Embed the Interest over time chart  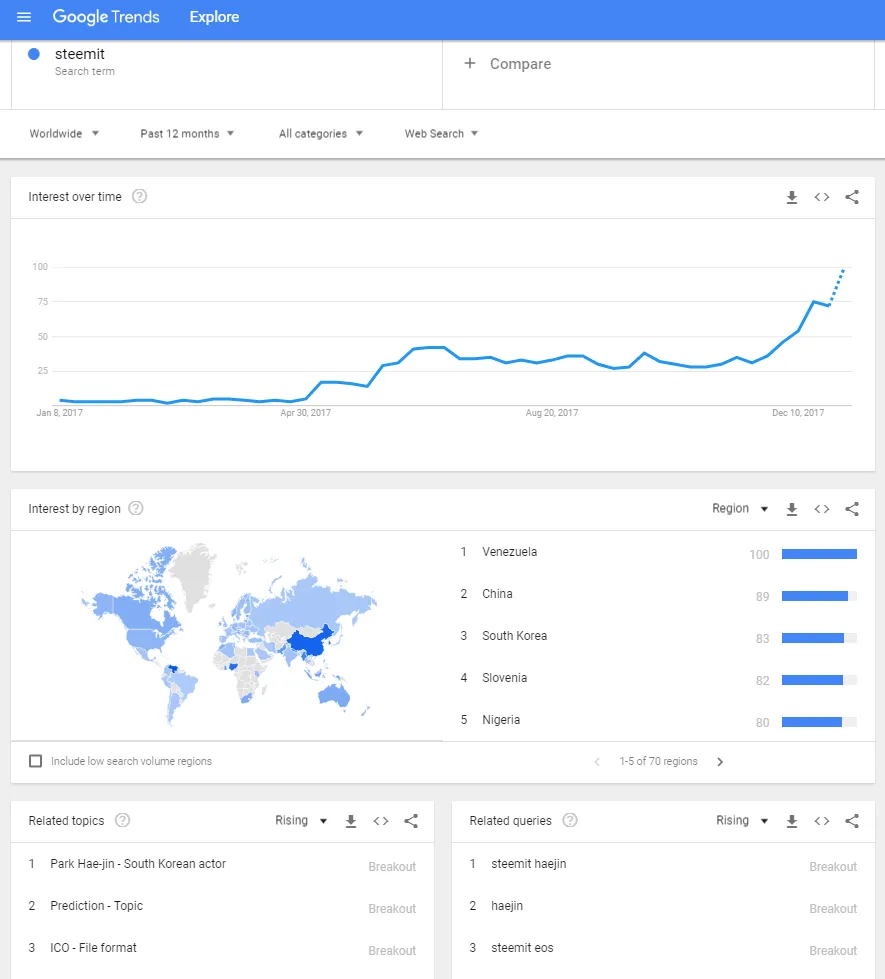tap(822, 198)
